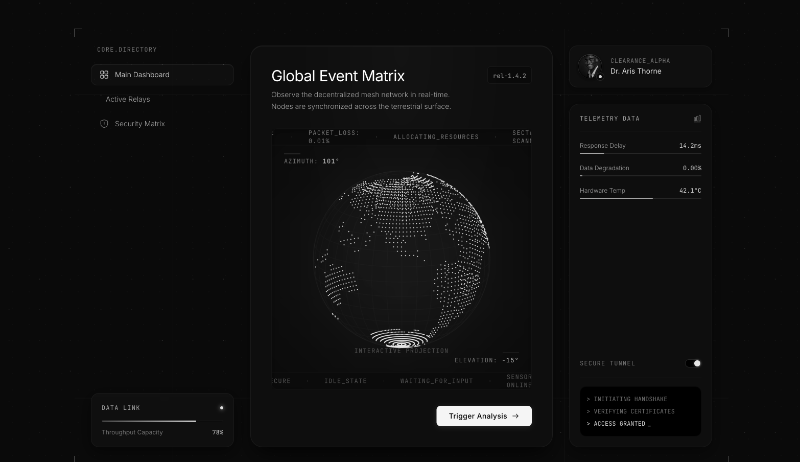The height and width of the screenshot is (462, 800).
Task: Click the Telemetry Data chart icon
Action: coord(697,118)
